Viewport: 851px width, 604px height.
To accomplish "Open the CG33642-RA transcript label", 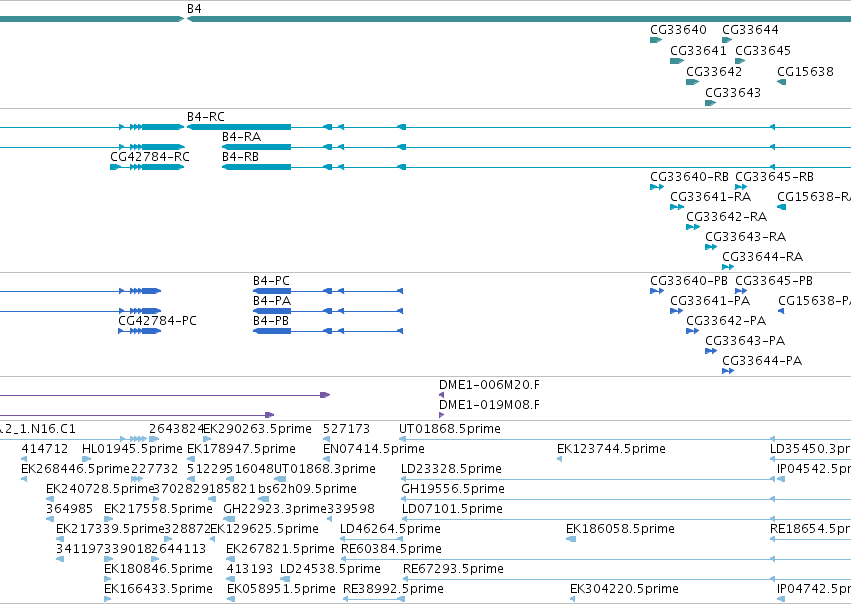I will tap(726, 217).
